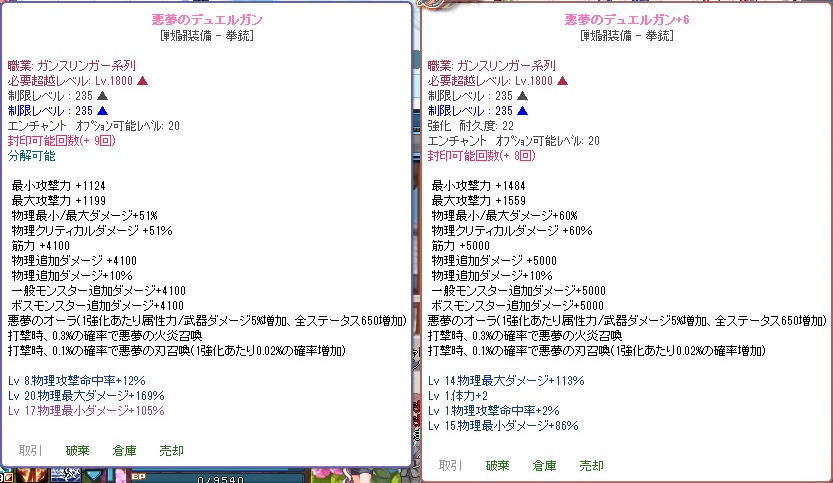Click 職業: ガンスリンガー系列 in the +6 panel

tap(491, 66)
